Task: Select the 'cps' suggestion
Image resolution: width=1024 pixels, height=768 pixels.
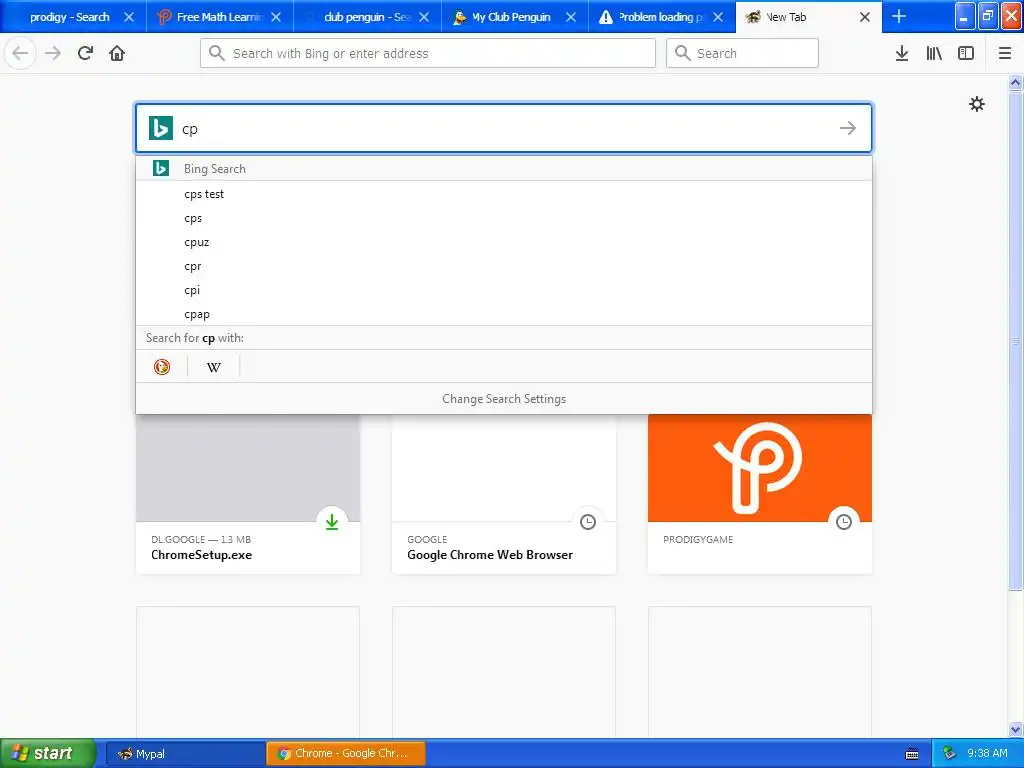Action: point(504,218)
